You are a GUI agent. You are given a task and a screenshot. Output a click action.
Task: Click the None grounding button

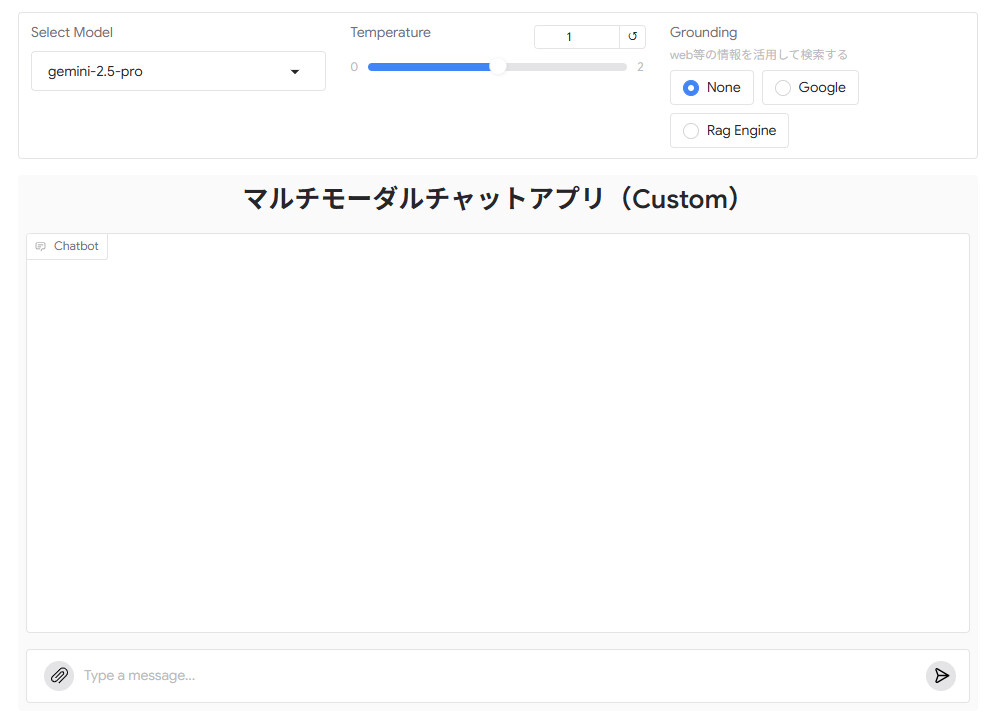coord(711,87)
